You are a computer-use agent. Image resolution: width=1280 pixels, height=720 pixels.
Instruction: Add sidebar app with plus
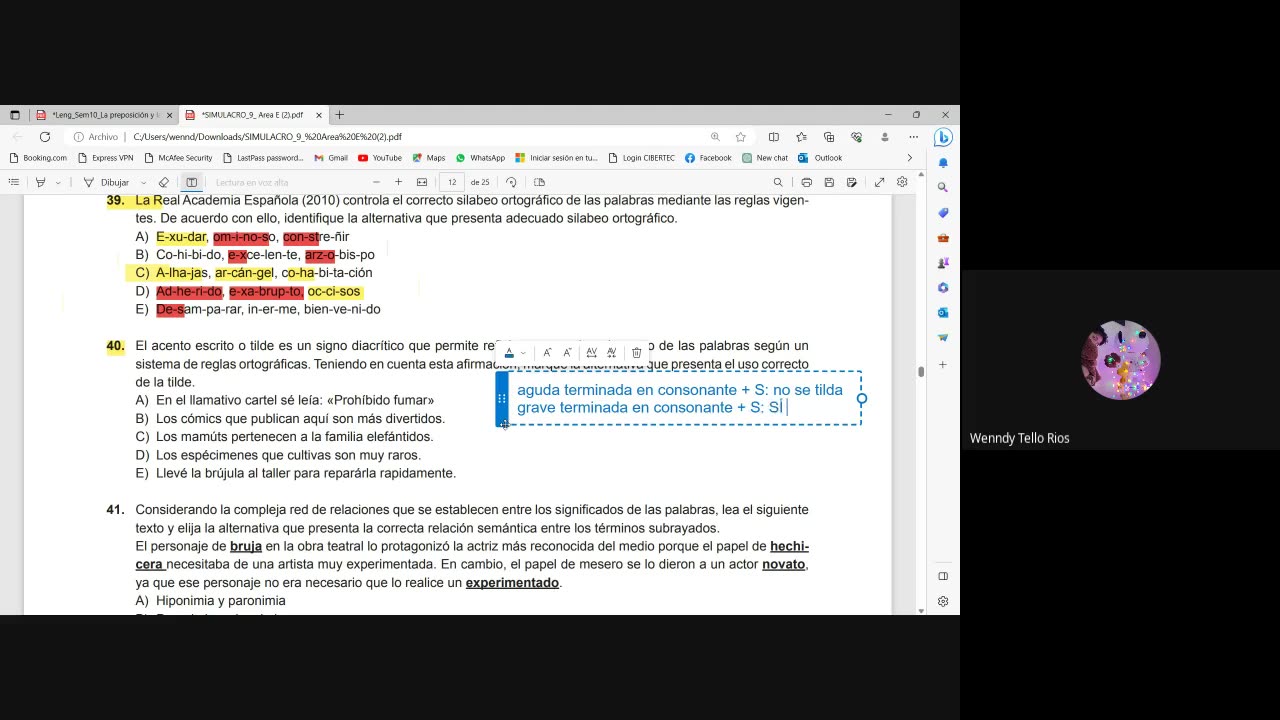pyautogui.click(x=943, y=365)
